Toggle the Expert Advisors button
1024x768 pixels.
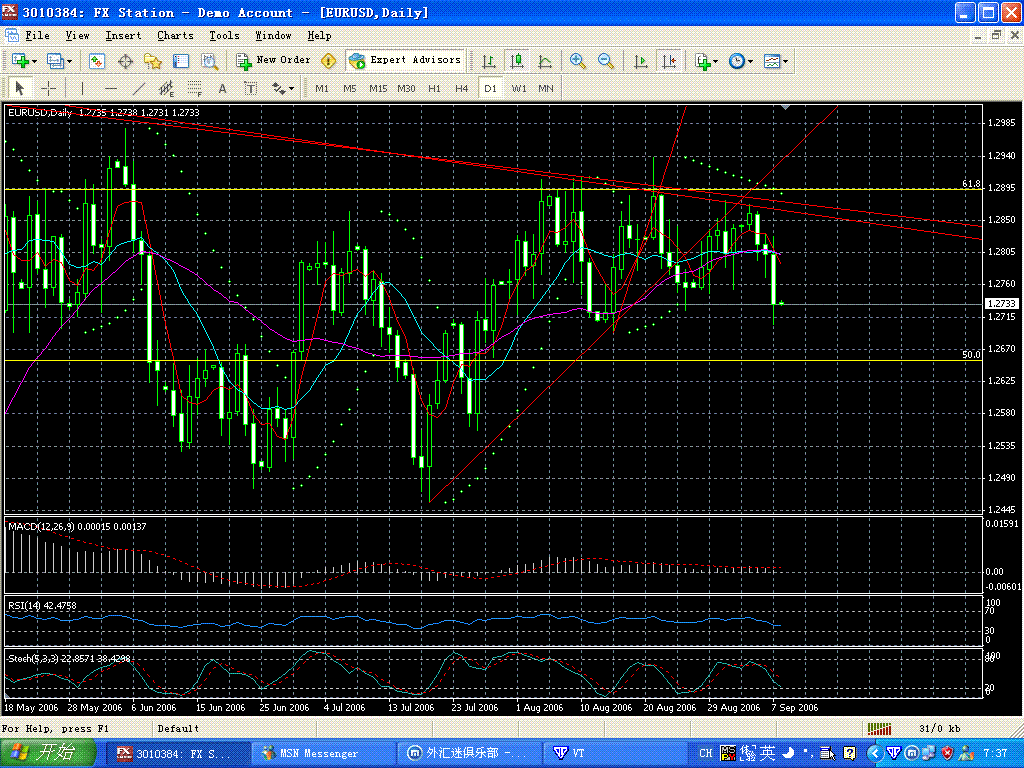405,60
